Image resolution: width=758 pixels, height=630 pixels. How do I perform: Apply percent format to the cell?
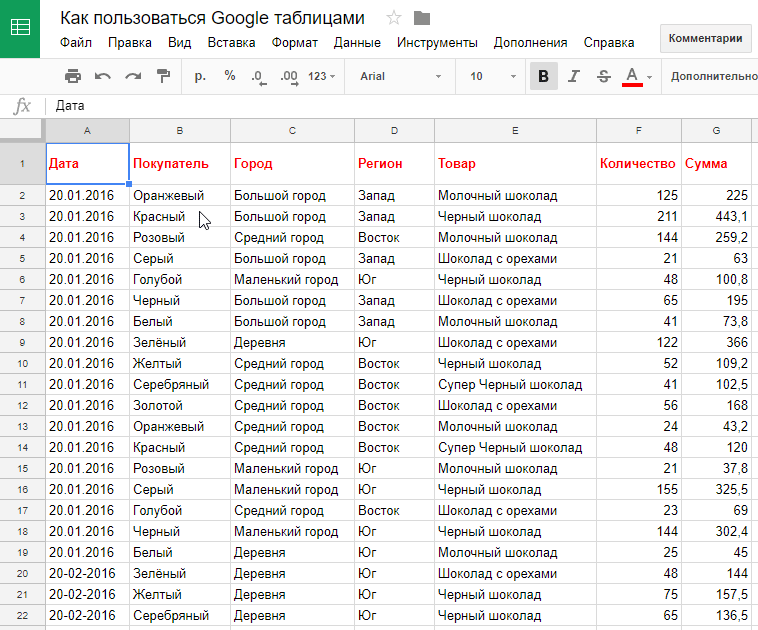[x=230, y=76]
